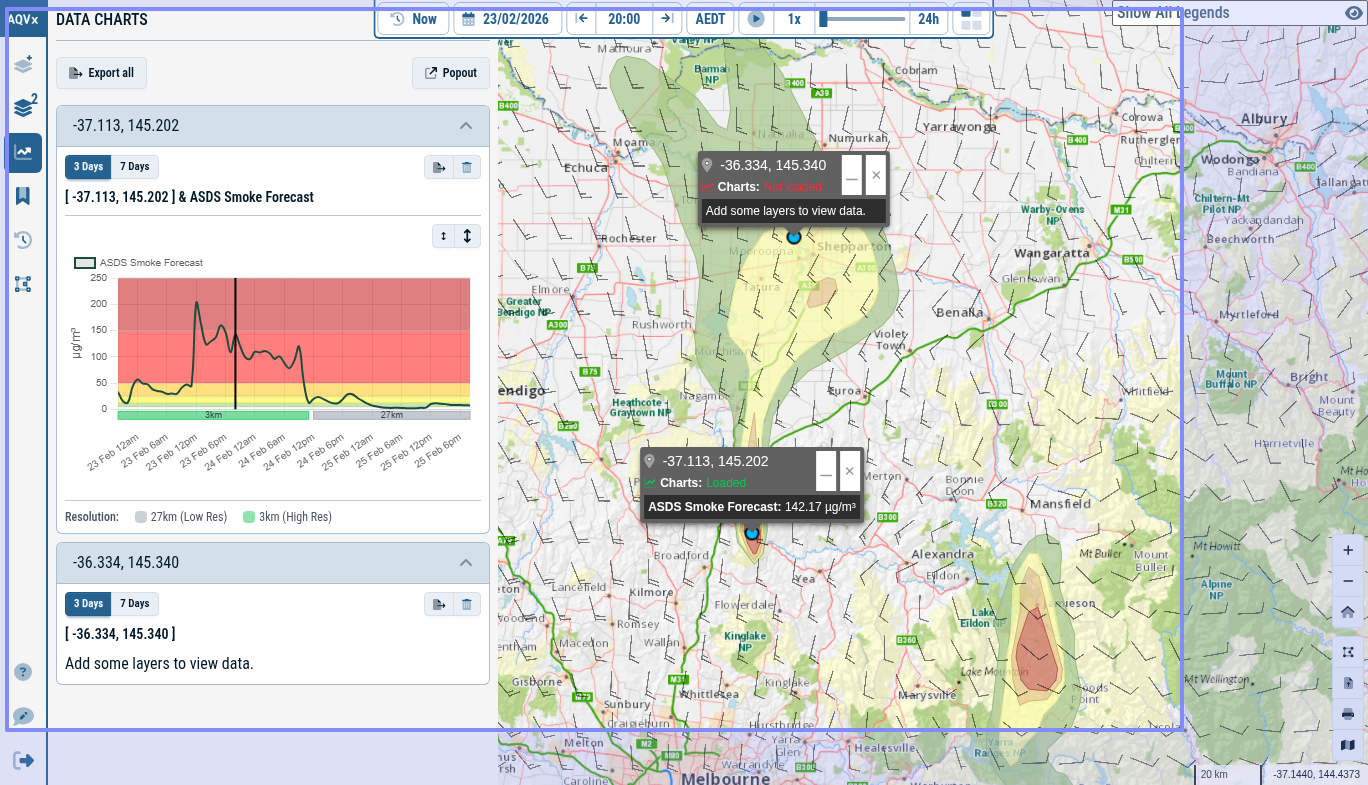
Task: Delete the -37.113, 145.202 chart with trash icon
Action: (467, 168)
